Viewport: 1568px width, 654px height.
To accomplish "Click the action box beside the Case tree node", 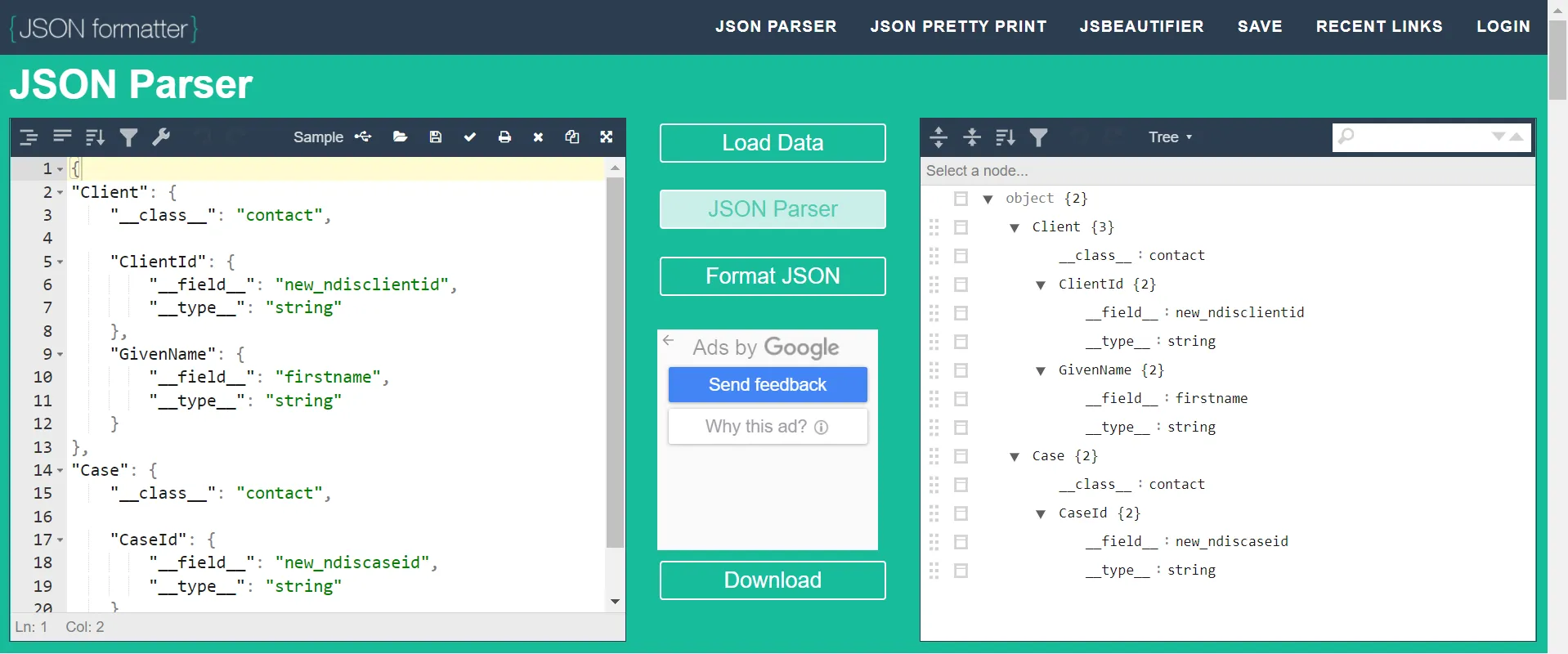I will tap(961, 456).
